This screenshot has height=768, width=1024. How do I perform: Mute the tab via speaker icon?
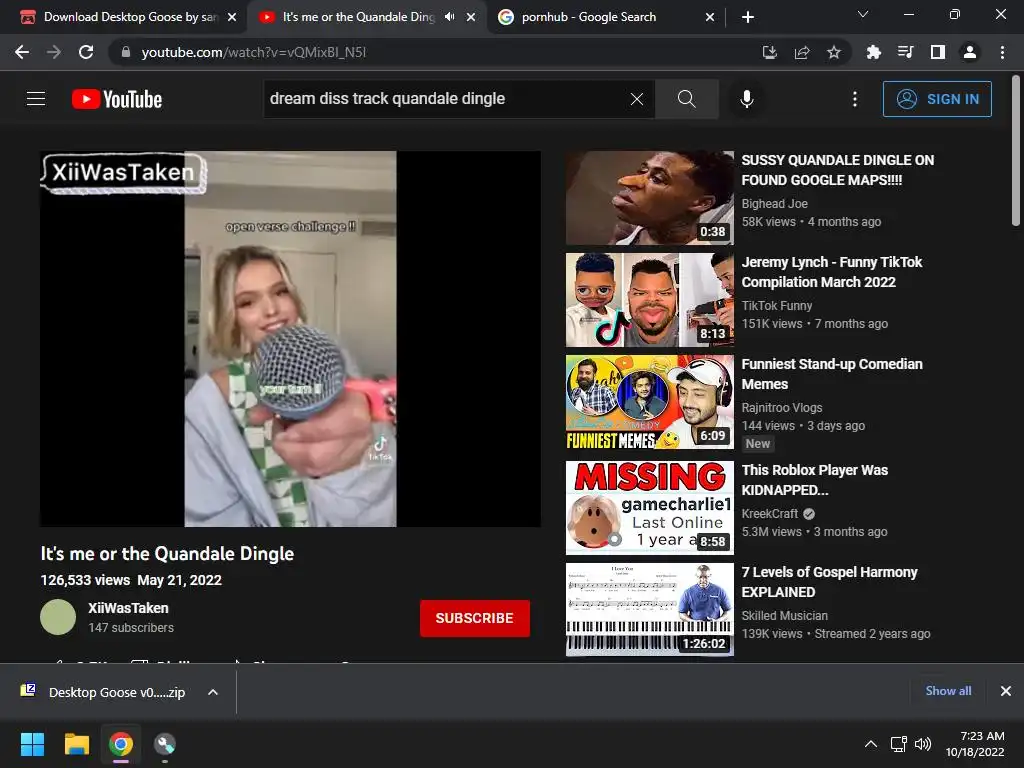click(x=449, y=17)
